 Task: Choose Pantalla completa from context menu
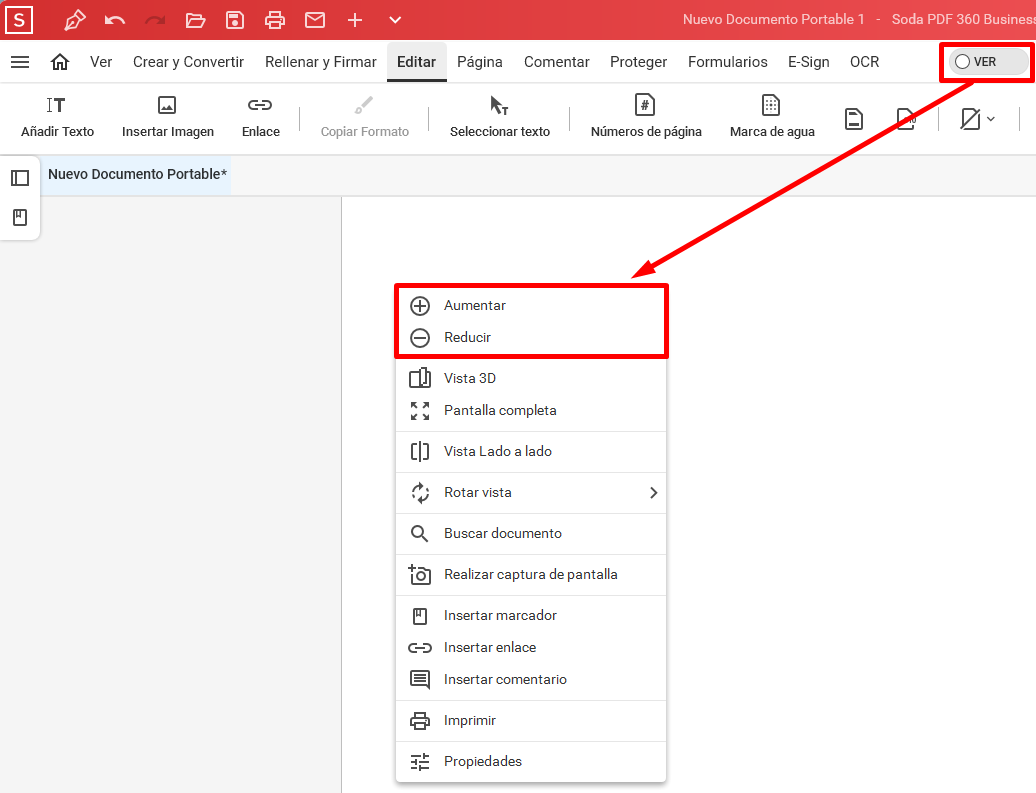[x=500, y=410]
